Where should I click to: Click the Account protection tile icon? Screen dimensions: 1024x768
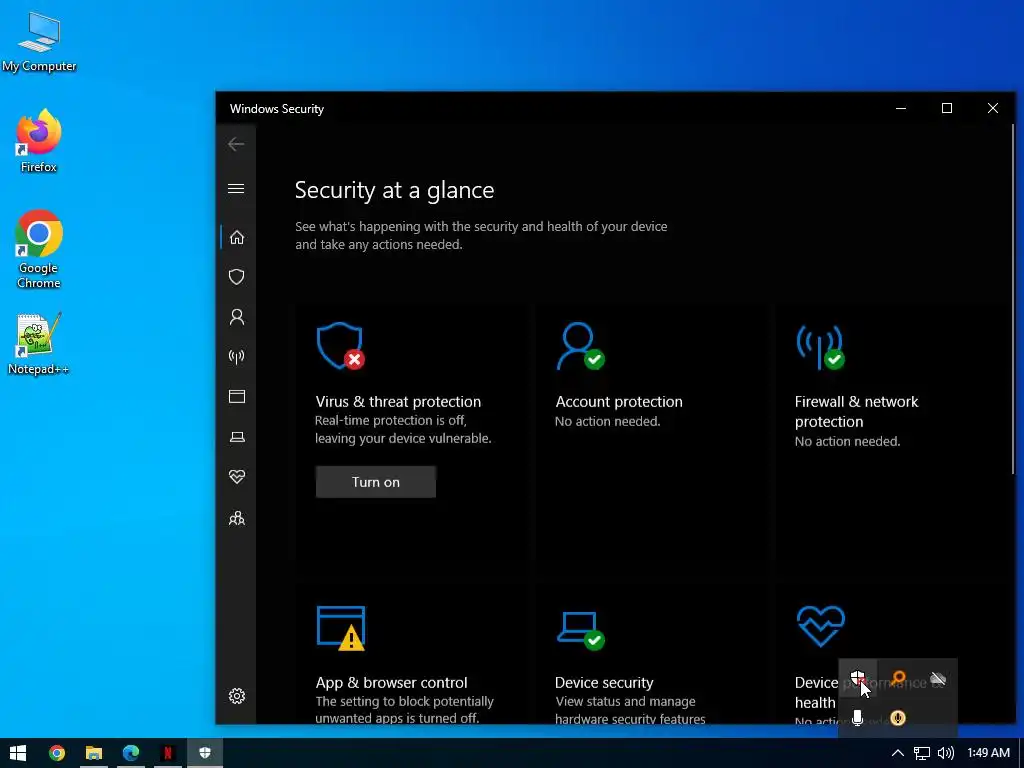pyautogui.click(x=580, y=346)
